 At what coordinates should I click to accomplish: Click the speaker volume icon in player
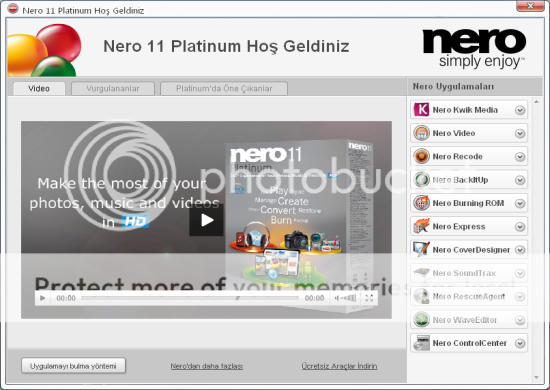[x=337, y=298]
